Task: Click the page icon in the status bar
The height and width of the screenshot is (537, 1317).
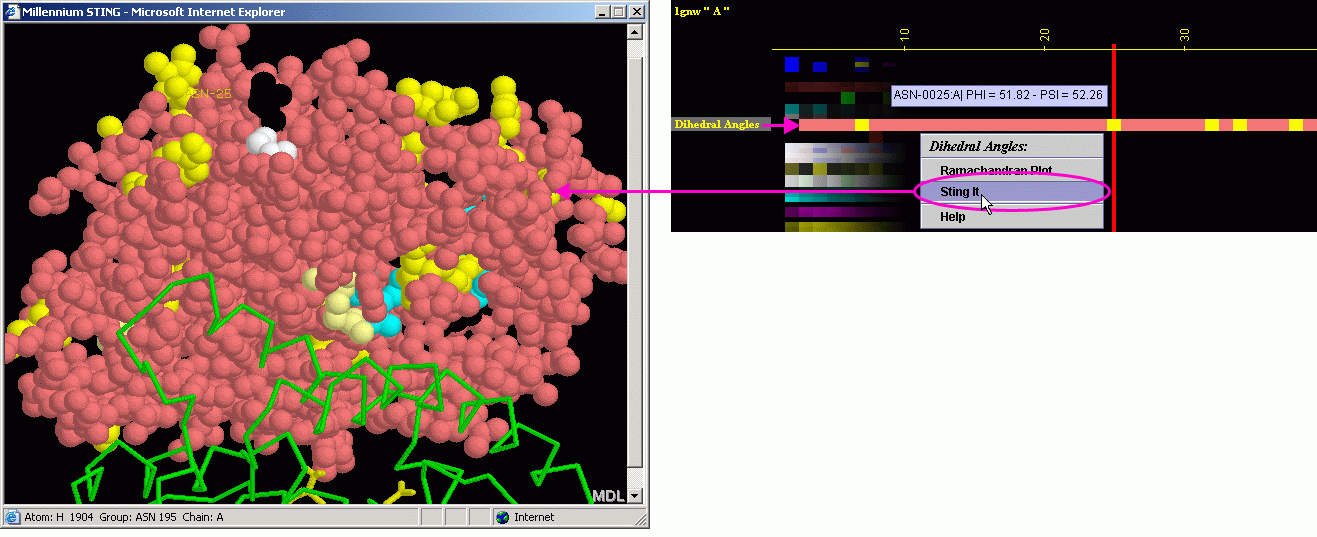Action: pyautogui.click(x=13, y=517)
